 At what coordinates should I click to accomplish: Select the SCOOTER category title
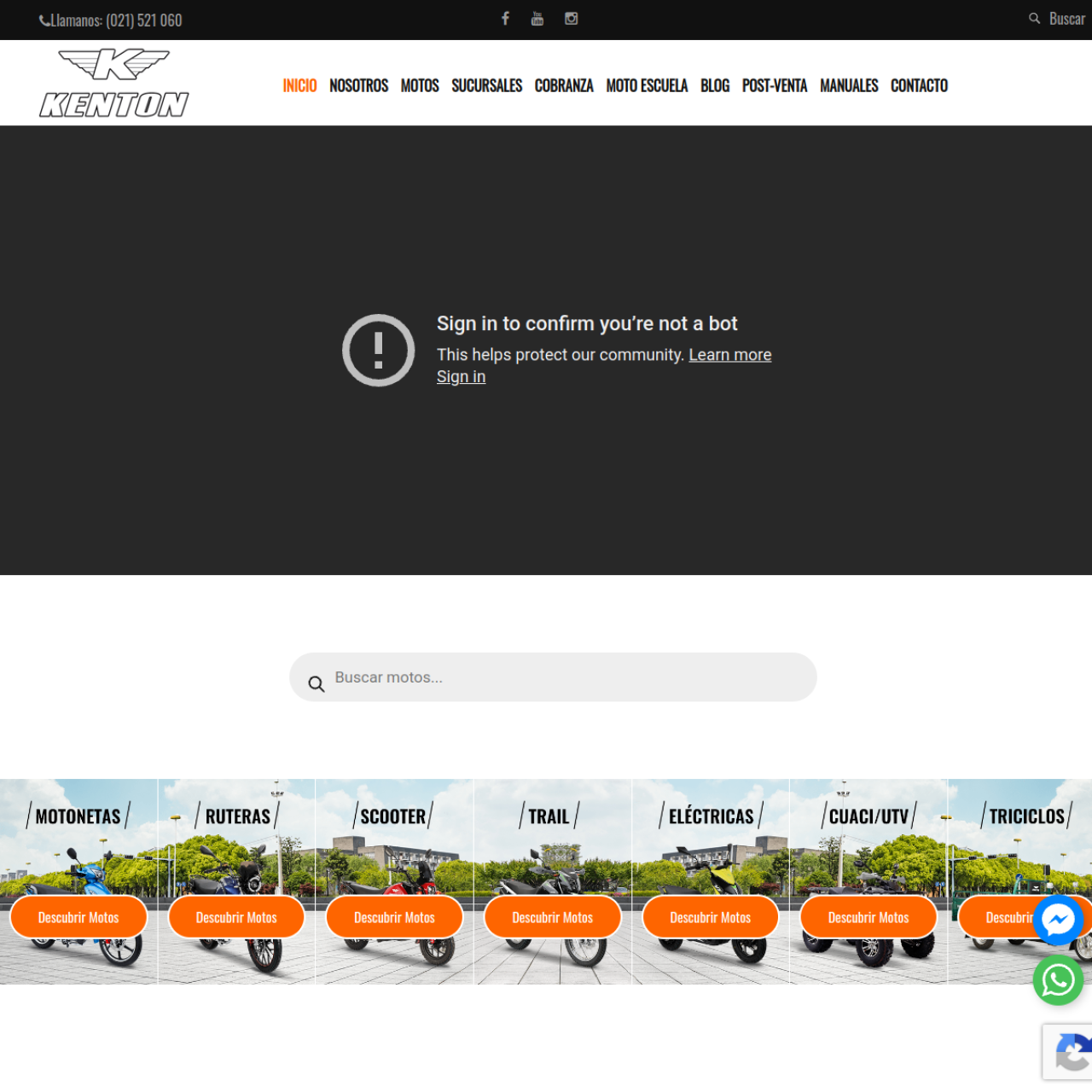tap(393, 816)
